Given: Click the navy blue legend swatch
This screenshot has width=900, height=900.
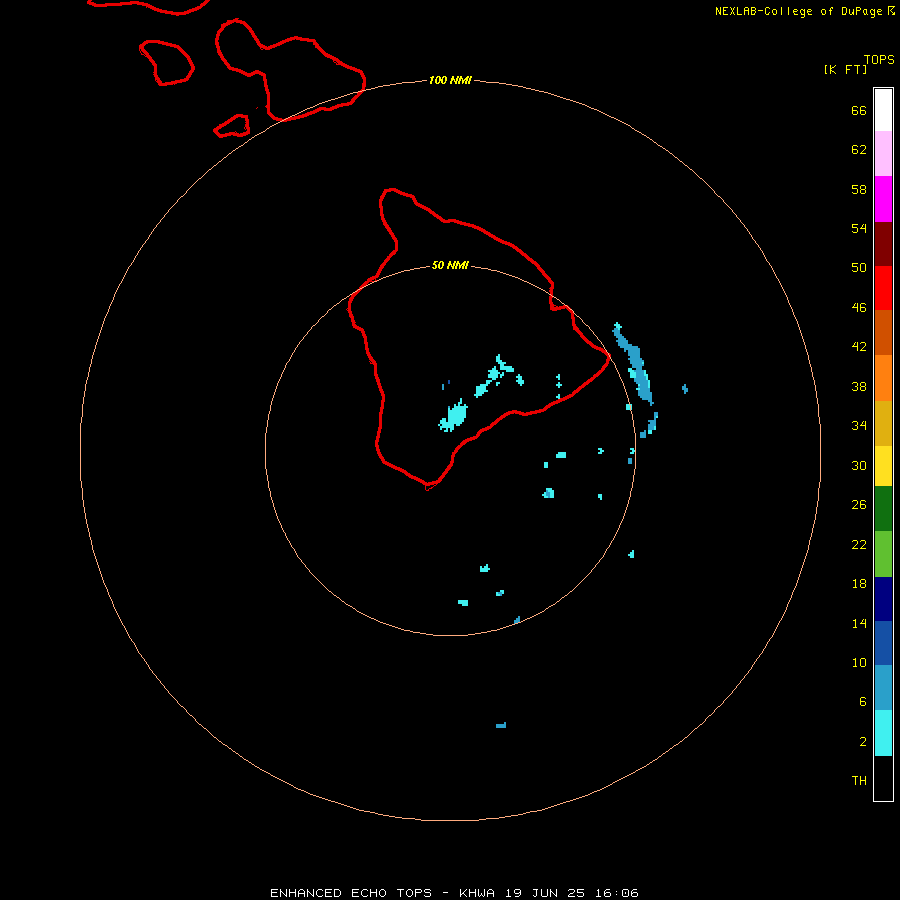Looking at the screenshot, I should [883, 599].
